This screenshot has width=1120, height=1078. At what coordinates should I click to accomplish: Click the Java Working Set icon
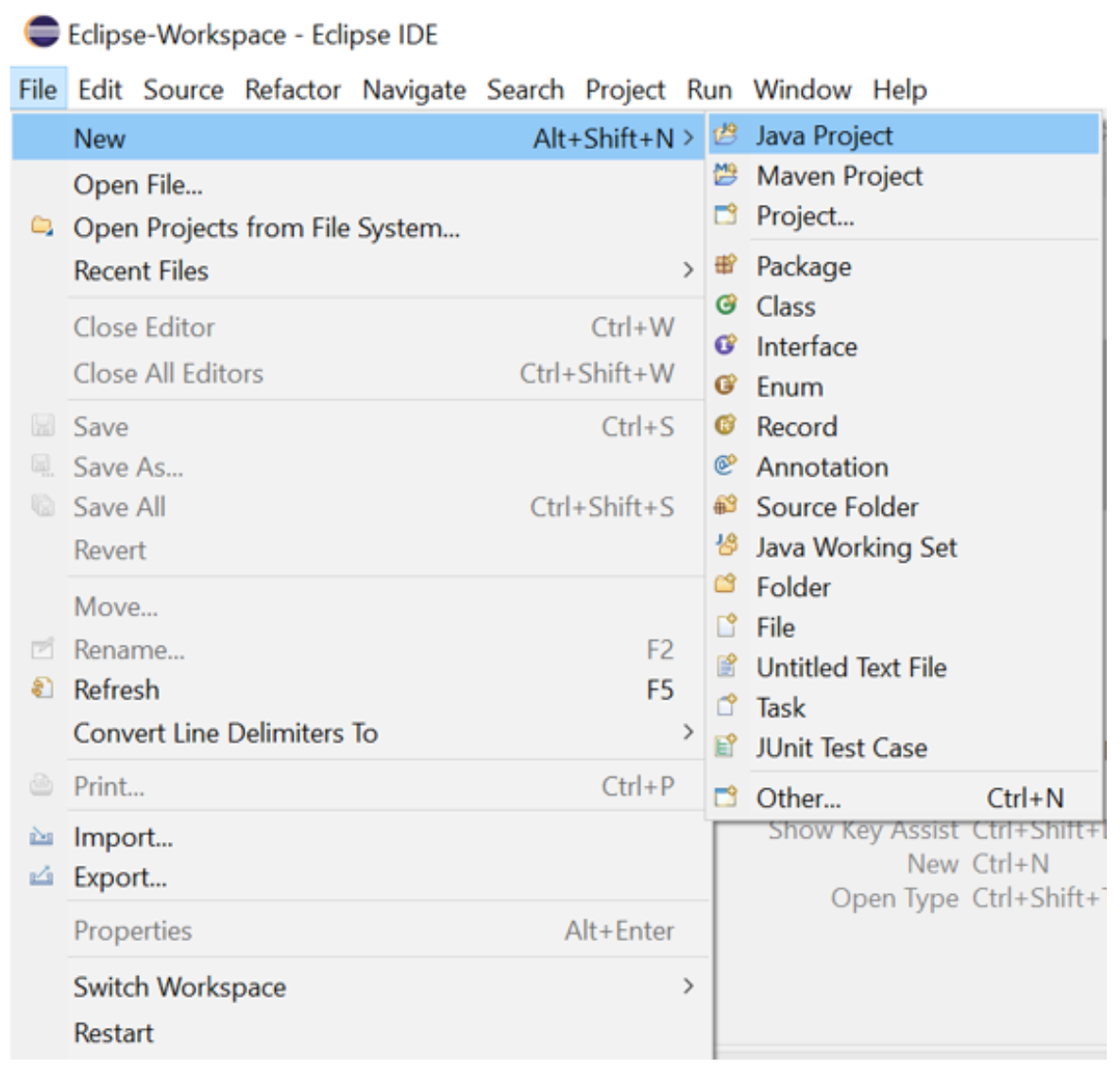pyautogui.click(x=725, y=546)
